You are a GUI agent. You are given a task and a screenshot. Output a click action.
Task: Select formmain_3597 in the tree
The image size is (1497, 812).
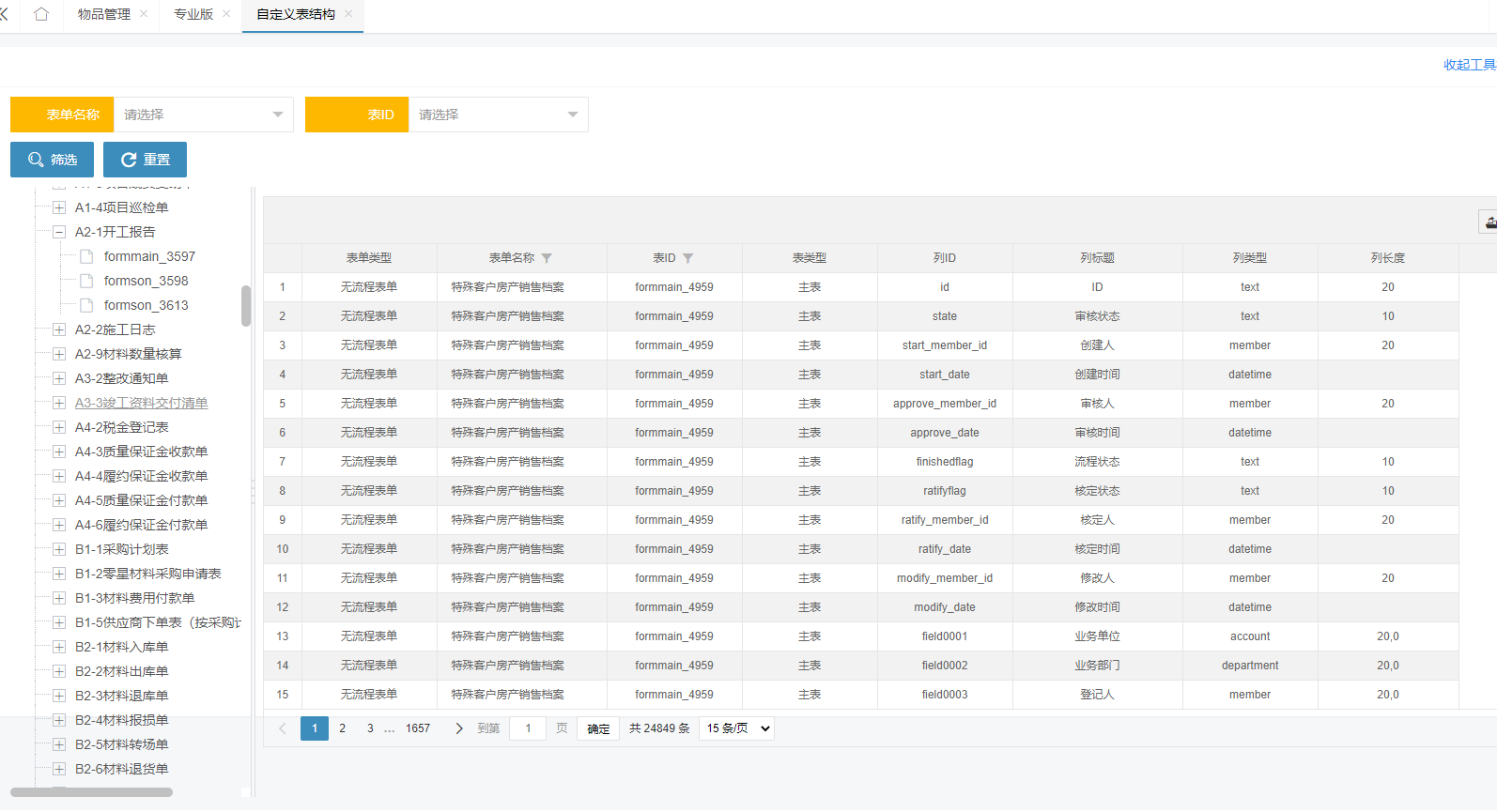149,256
